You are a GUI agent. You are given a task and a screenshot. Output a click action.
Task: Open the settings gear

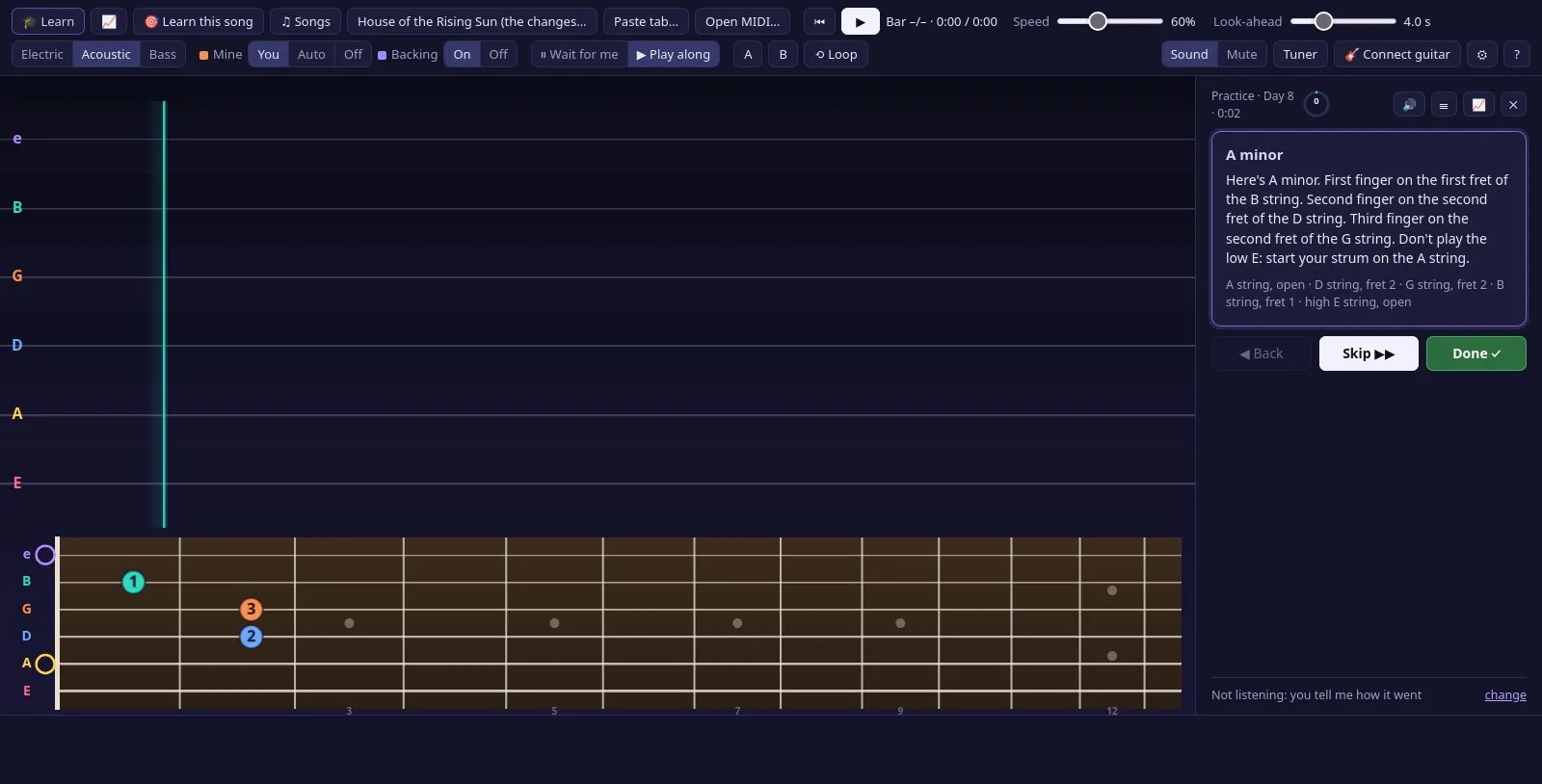(1482, 55)
